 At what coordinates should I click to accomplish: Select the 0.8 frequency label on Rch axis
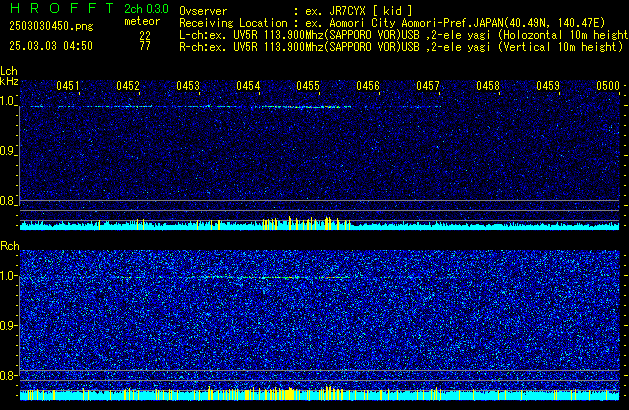coord(8,375)
